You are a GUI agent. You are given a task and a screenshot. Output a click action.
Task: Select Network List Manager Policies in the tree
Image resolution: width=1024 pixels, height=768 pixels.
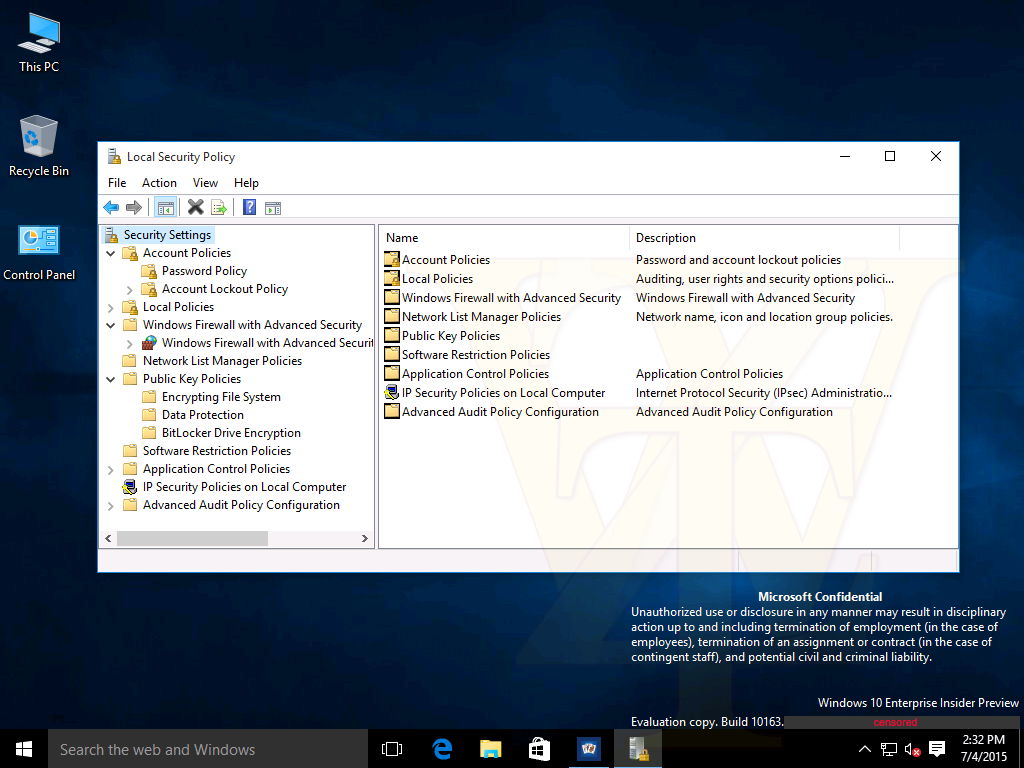click(x=222, y=361)
